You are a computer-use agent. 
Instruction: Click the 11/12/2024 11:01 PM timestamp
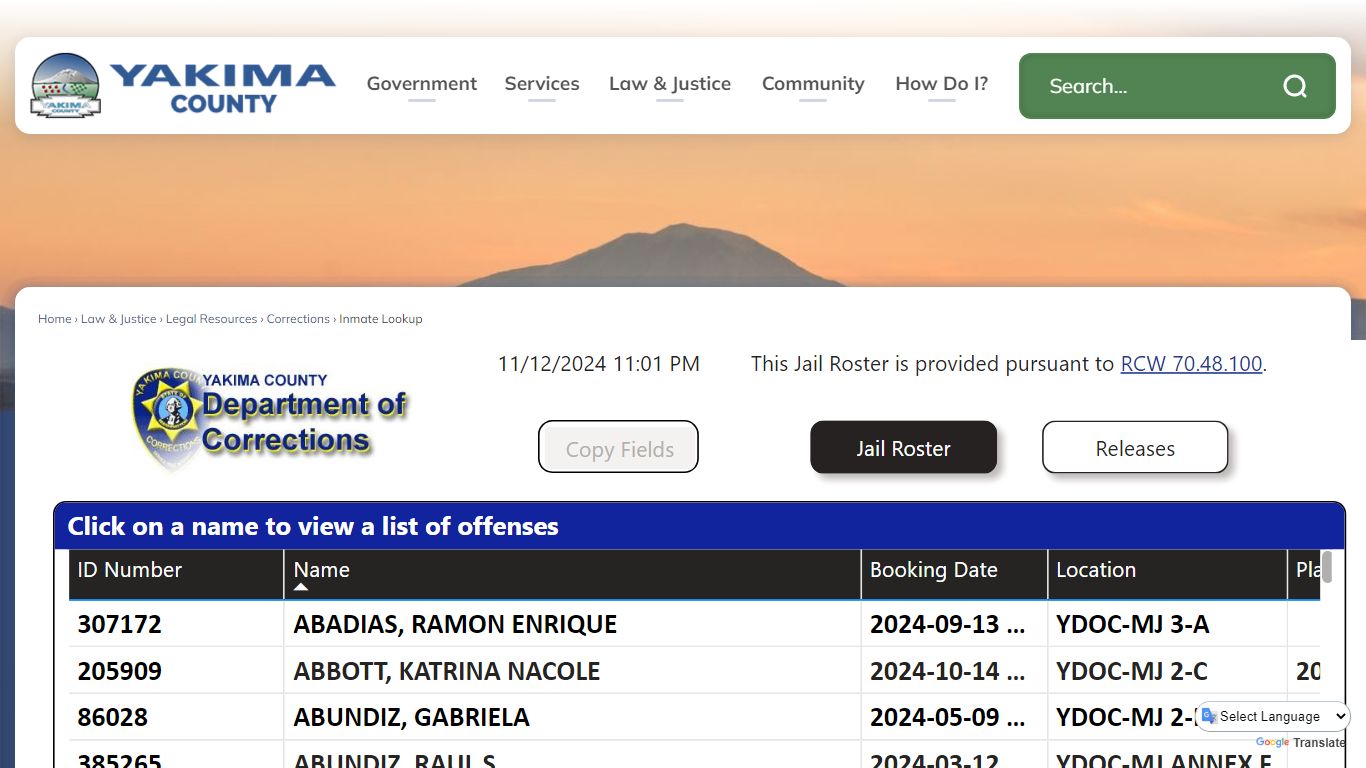pyautogui.click(x=599, y=364)
